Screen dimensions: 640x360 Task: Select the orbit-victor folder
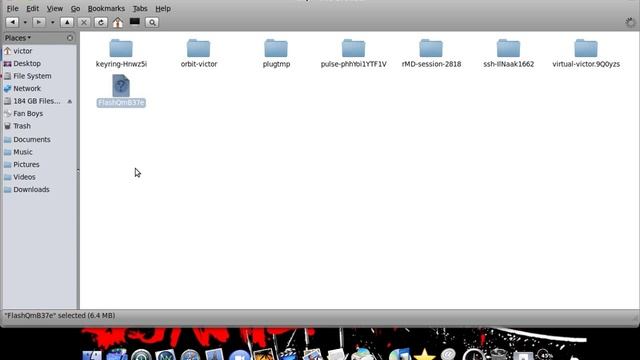199,53
